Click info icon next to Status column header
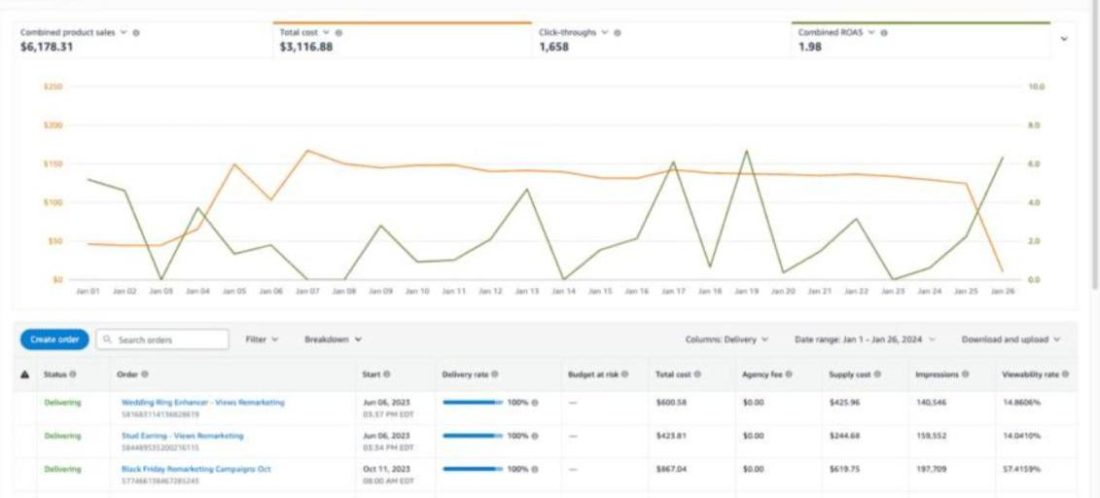Screen dimensions: 1100x498 click(73, 375)
